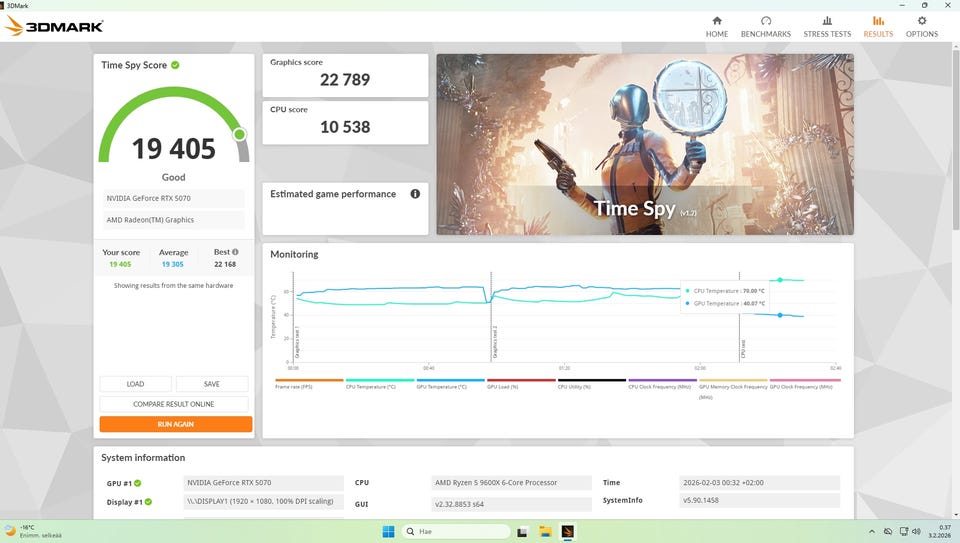This screenshot has width=960, height=543.
Task: Open the Stress Tests section
Action: pos(827,27)
